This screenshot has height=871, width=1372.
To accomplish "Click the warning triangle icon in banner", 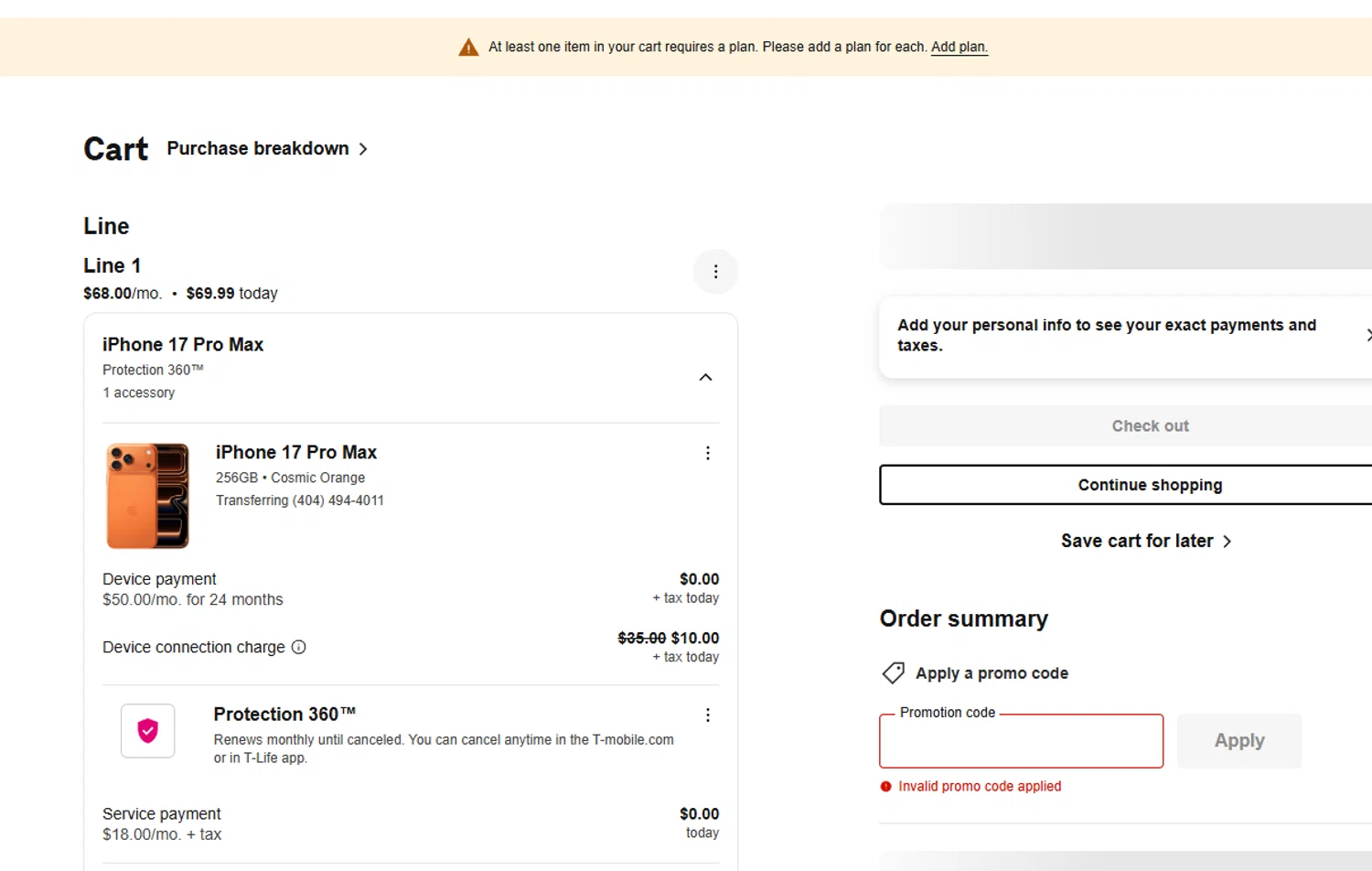I will 468,48.
